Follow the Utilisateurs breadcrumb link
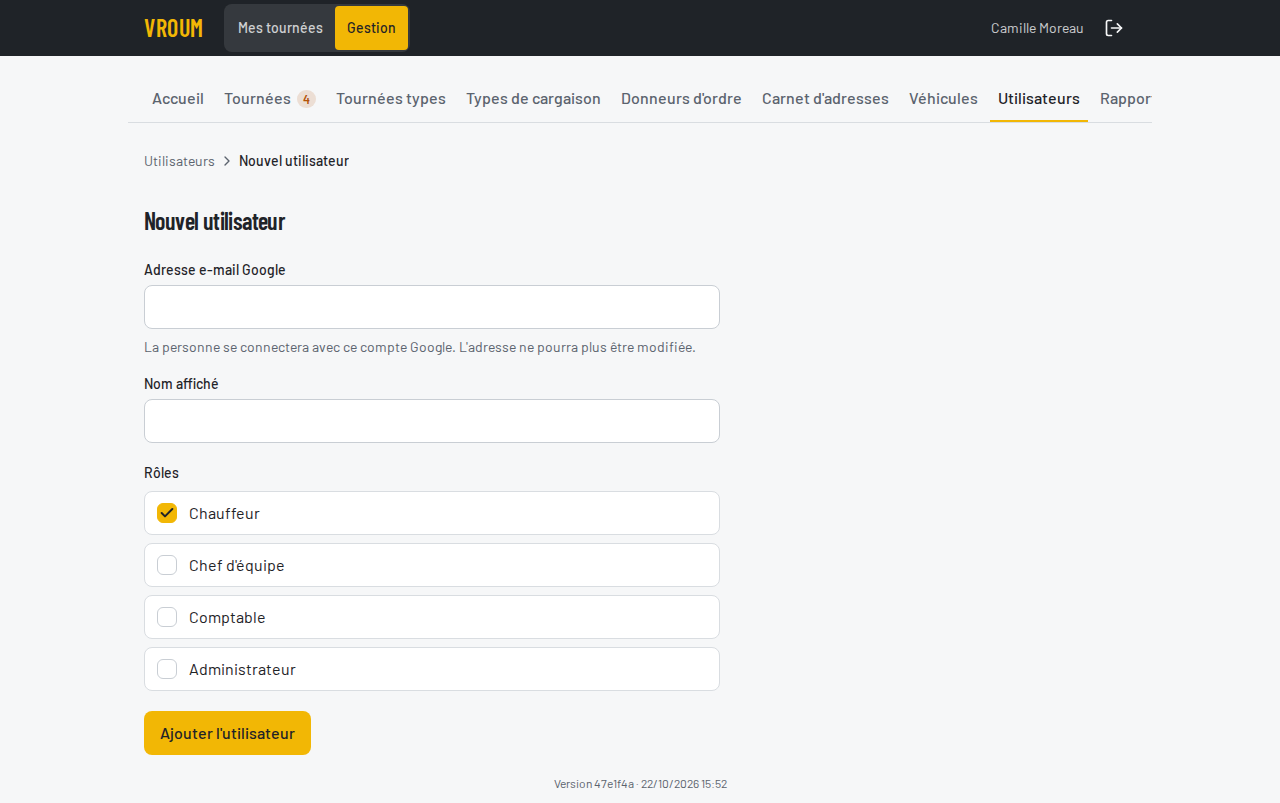This screenshot has height=803, width=1280. 179,161
